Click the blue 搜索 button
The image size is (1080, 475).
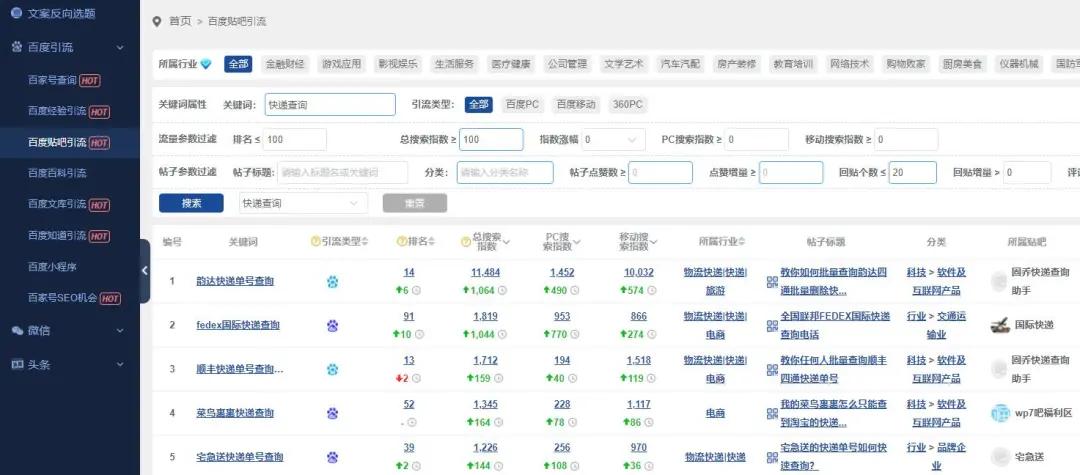pos(191,203)
